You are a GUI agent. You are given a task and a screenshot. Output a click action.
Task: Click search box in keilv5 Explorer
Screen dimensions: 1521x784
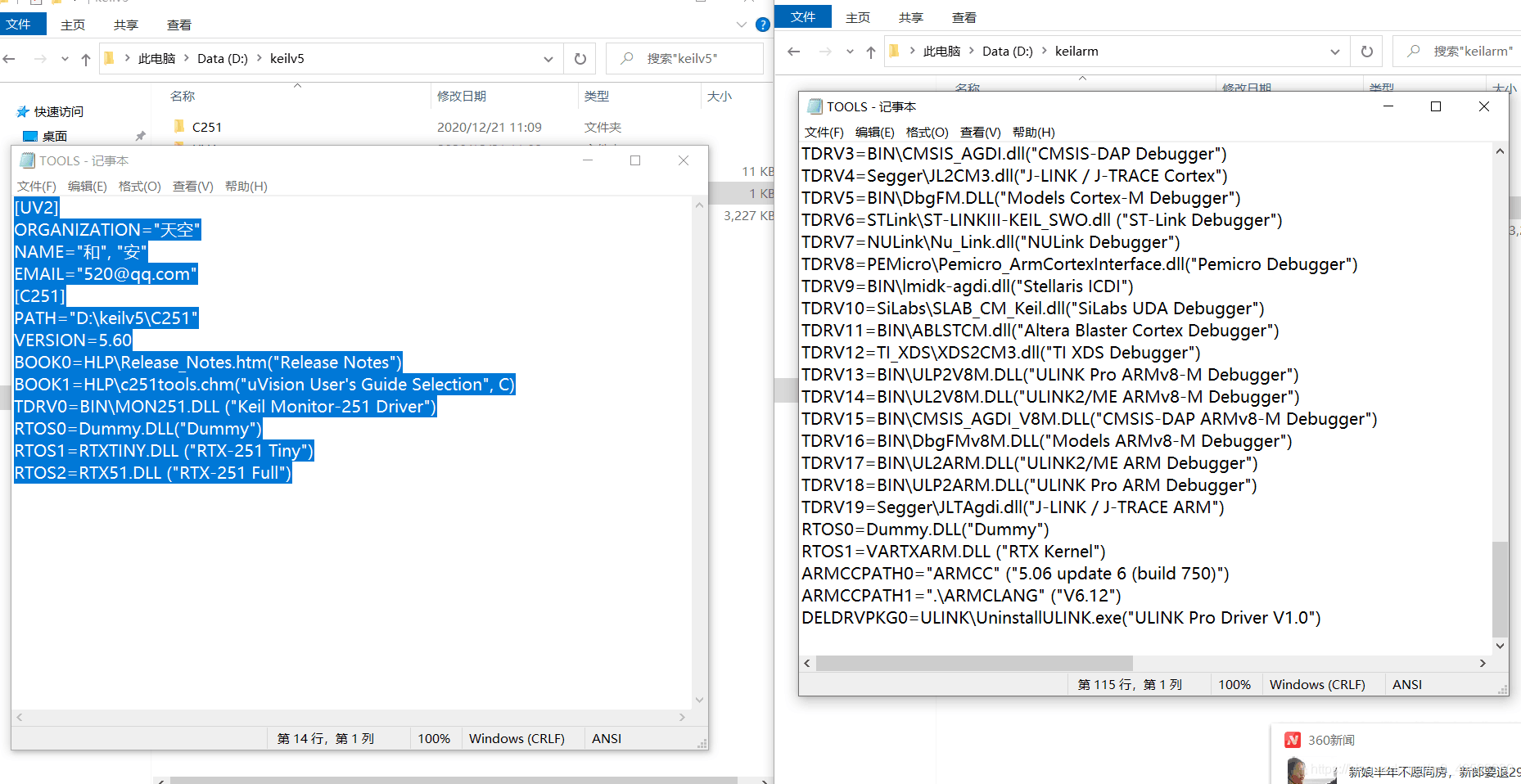pos(684,58)
